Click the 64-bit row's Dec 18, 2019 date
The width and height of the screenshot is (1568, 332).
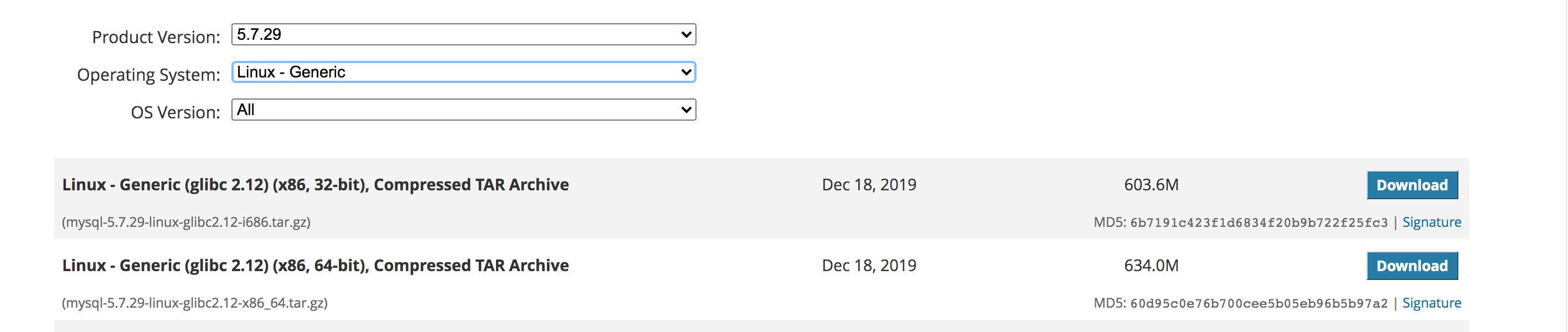(869, 266)
